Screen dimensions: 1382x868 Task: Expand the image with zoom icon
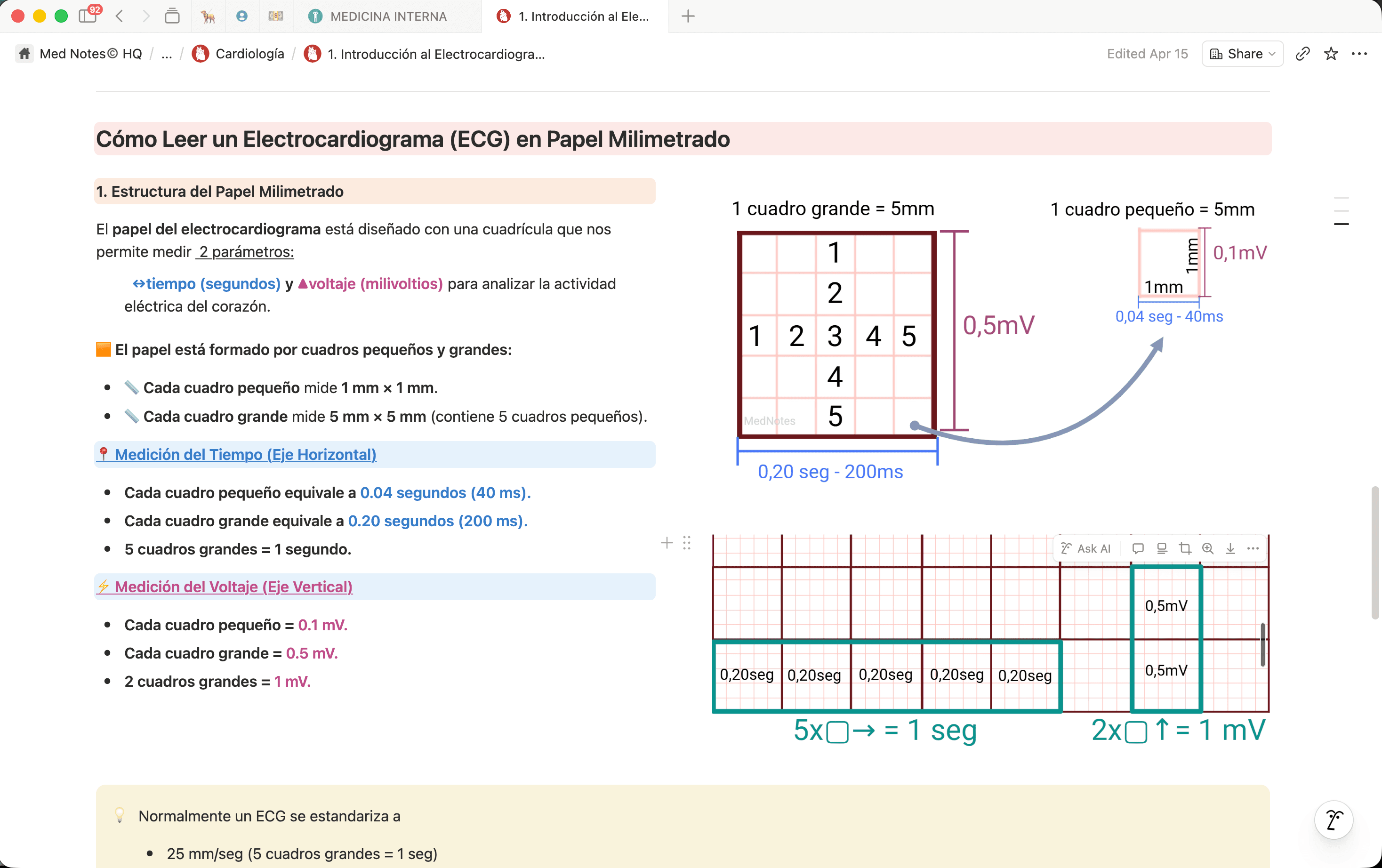[x=1207, y=548]
